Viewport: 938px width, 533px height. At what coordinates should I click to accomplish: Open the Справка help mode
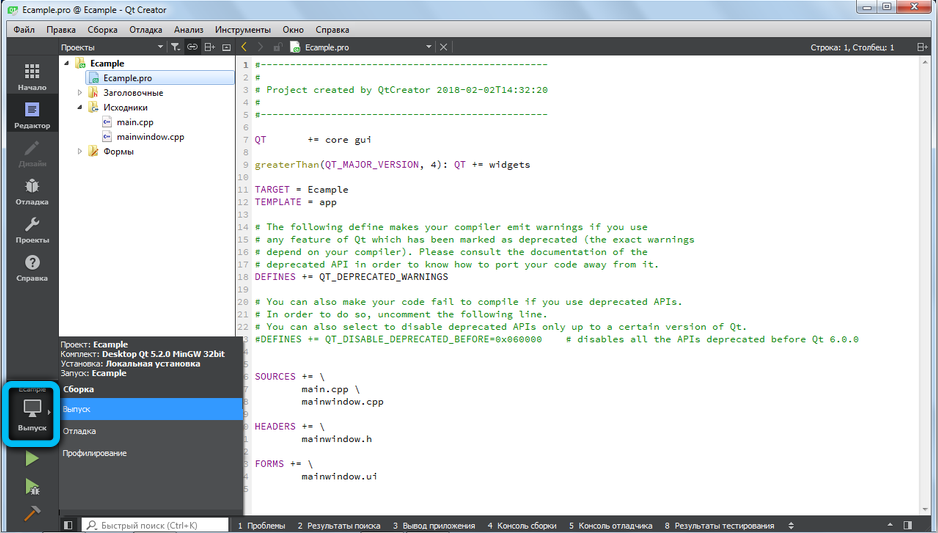click(31, 268)
